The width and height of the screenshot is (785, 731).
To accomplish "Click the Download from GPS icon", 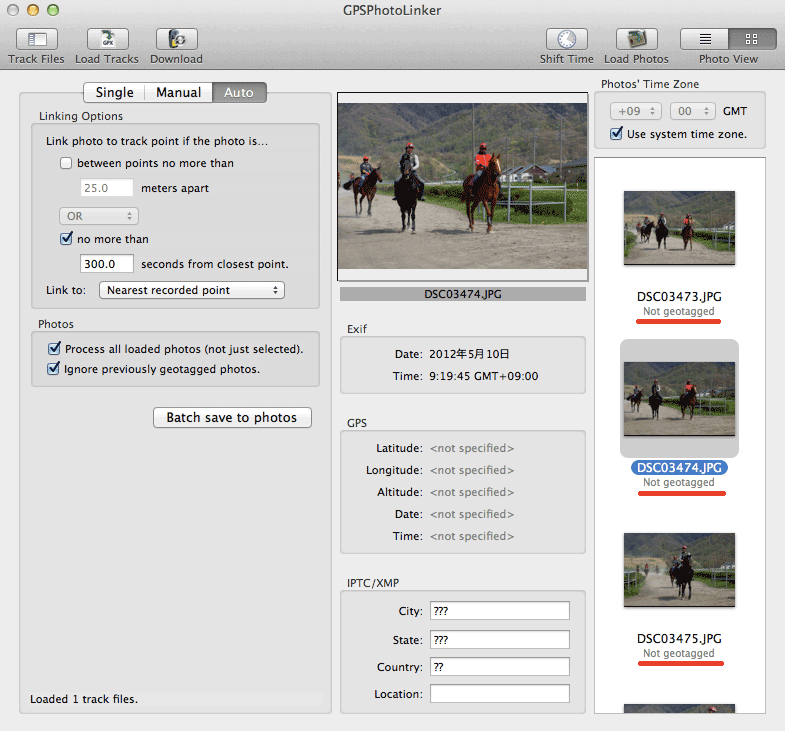I will [x=177, y=39].
